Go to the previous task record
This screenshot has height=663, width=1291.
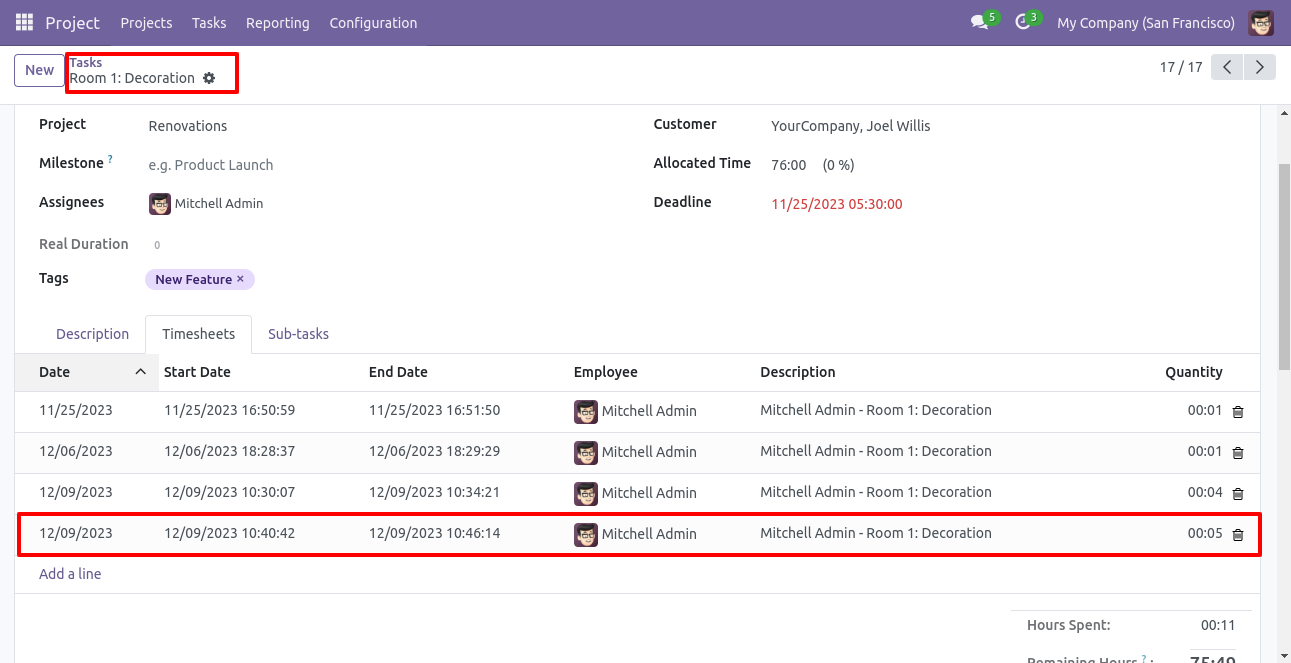tap(1227, 67)
